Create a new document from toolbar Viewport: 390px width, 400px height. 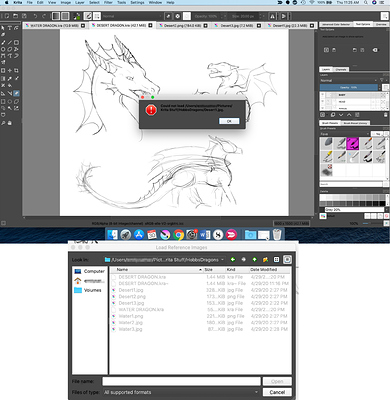point(6,16)
